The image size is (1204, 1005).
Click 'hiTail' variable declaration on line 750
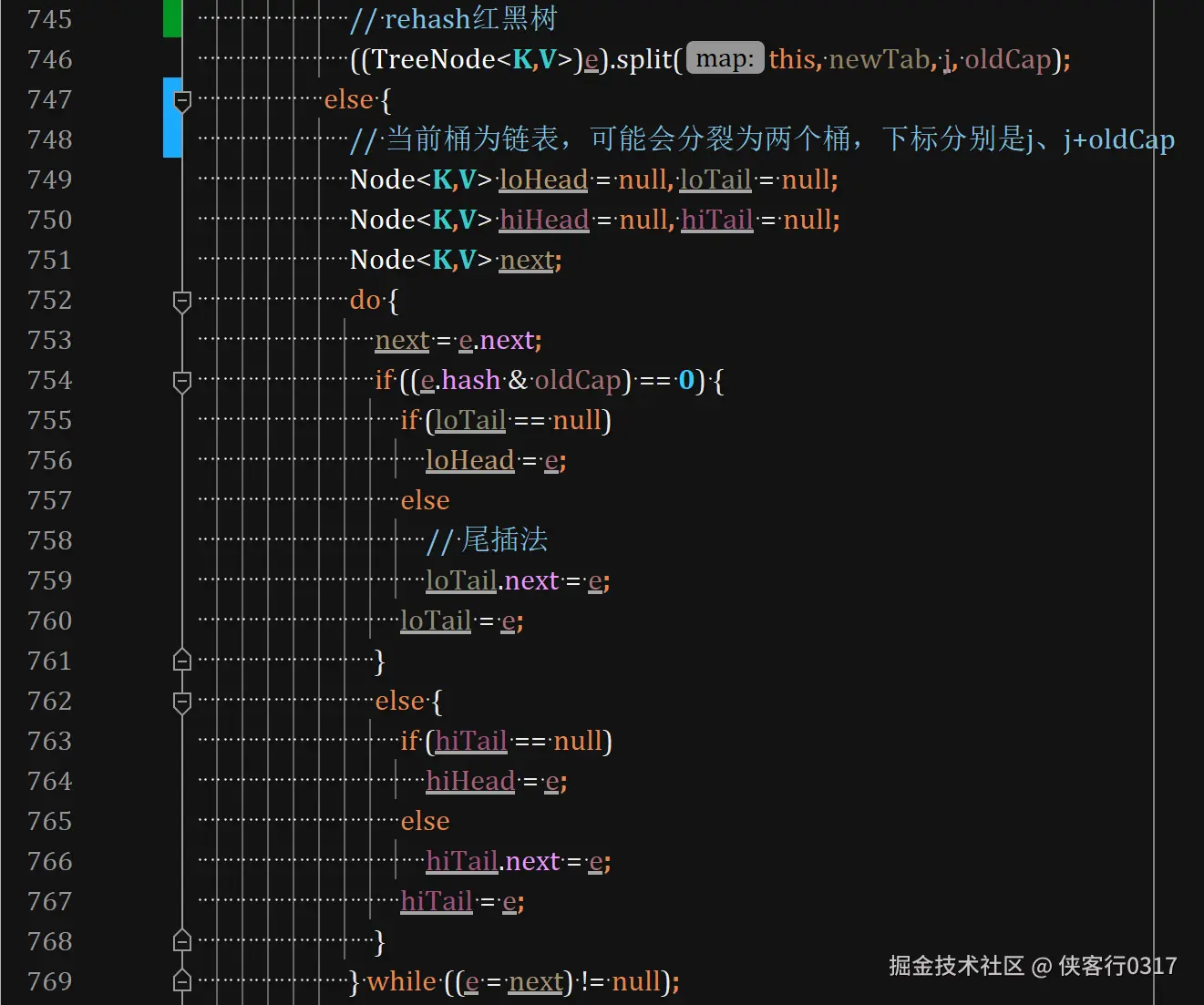tap(717, 220)
